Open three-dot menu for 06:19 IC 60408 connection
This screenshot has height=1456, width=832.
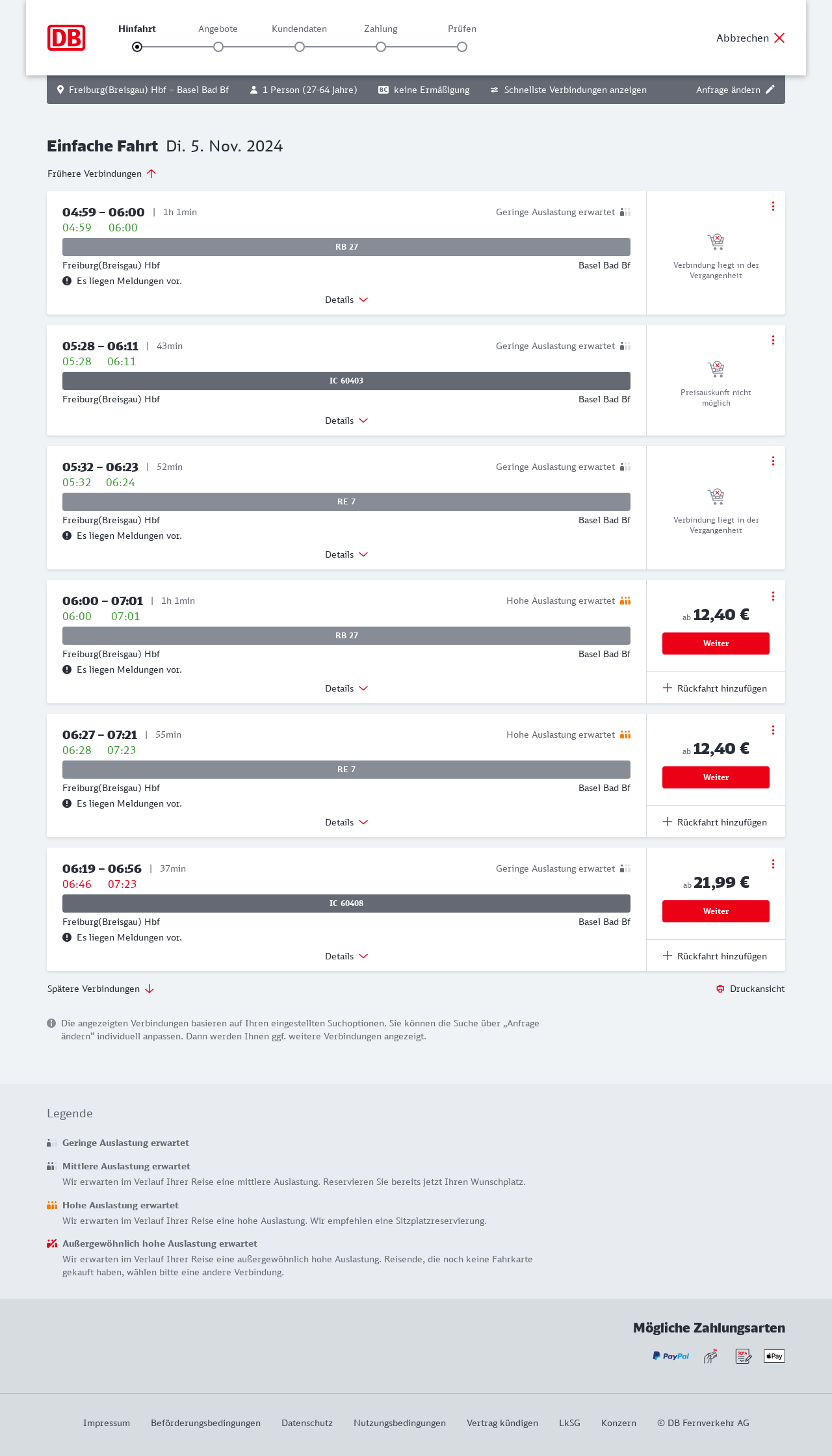[773, 864]
